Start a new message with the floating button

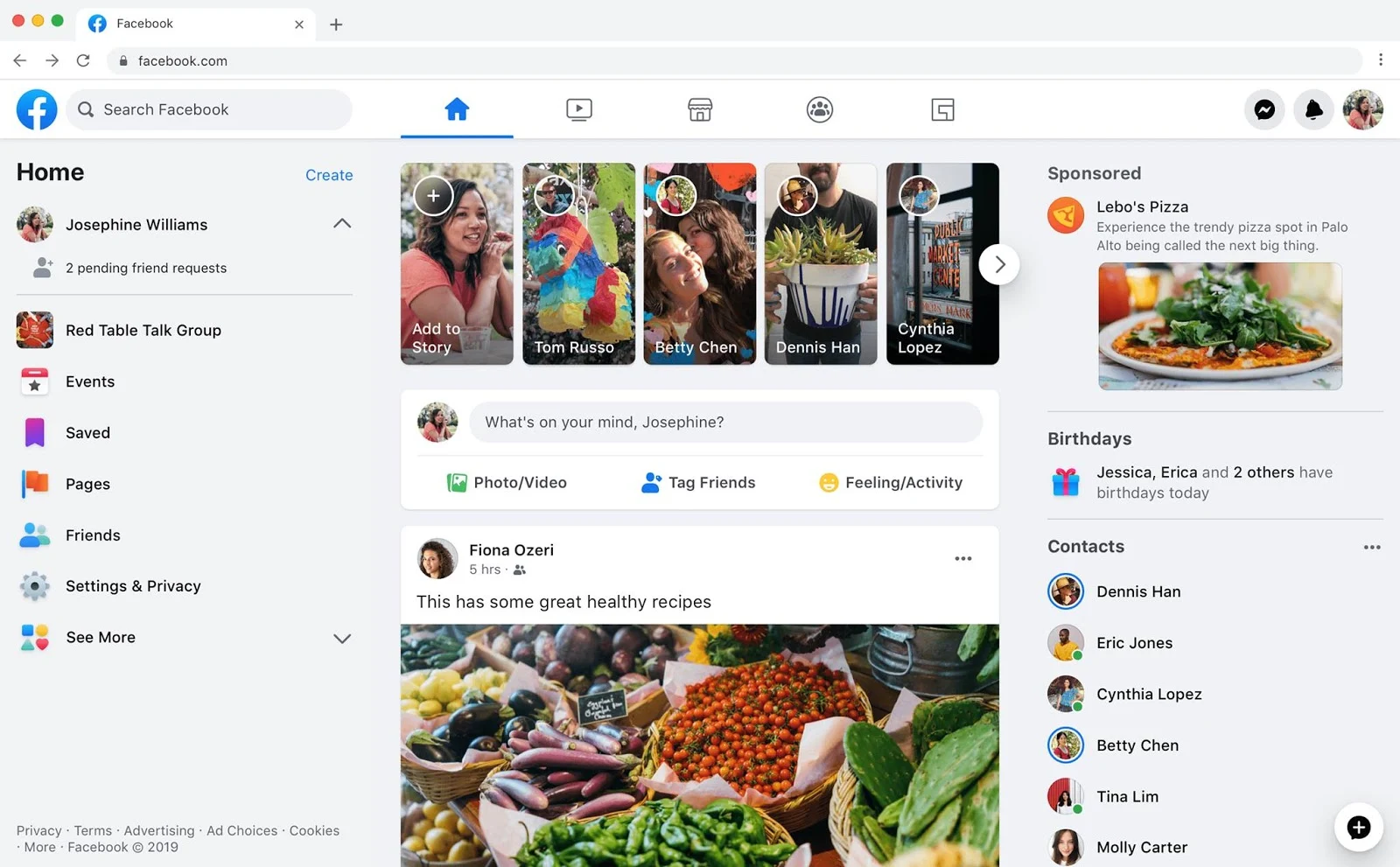1358,827
